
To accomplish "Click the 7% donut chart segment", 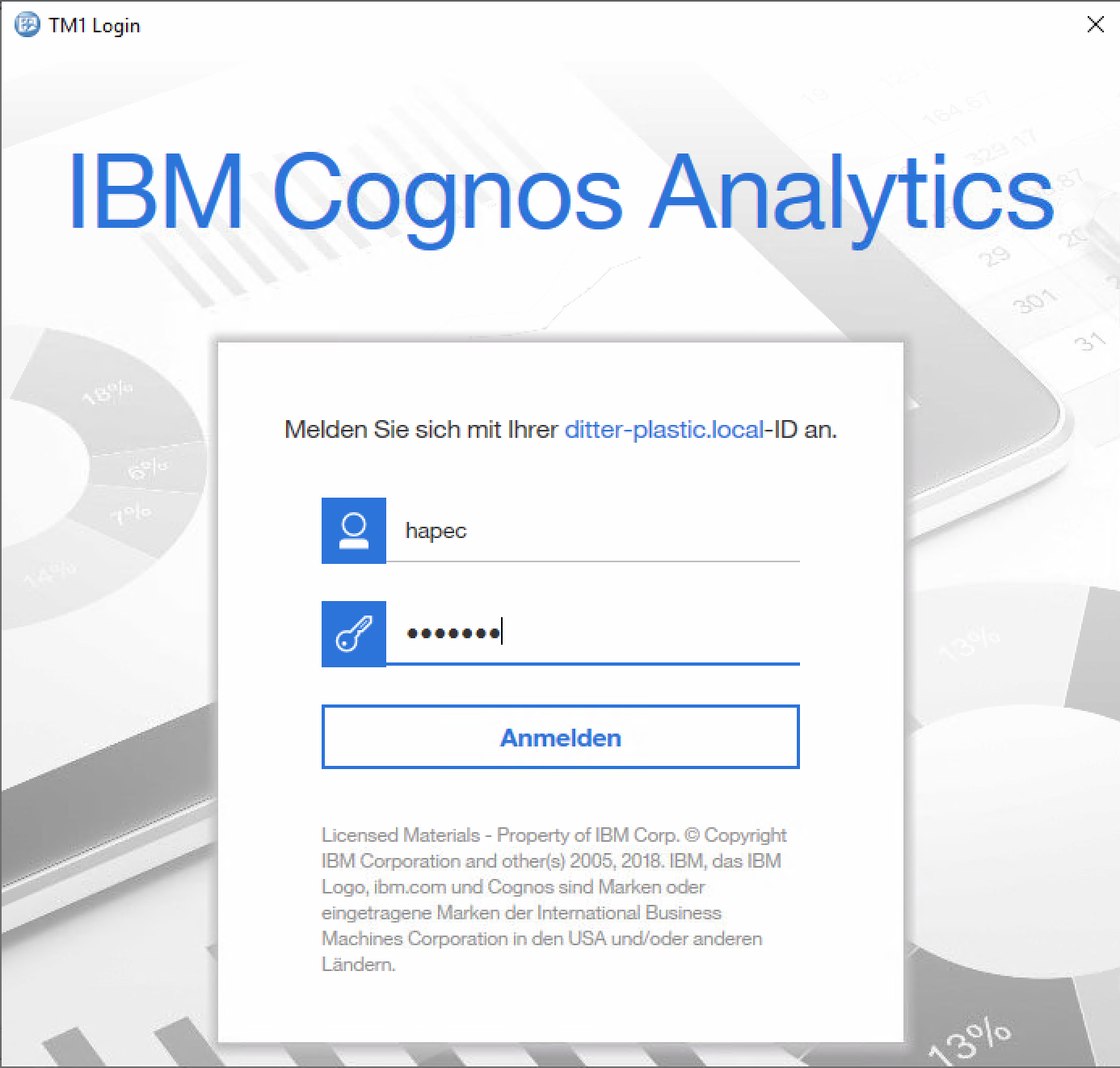I will tap(131, 513).
